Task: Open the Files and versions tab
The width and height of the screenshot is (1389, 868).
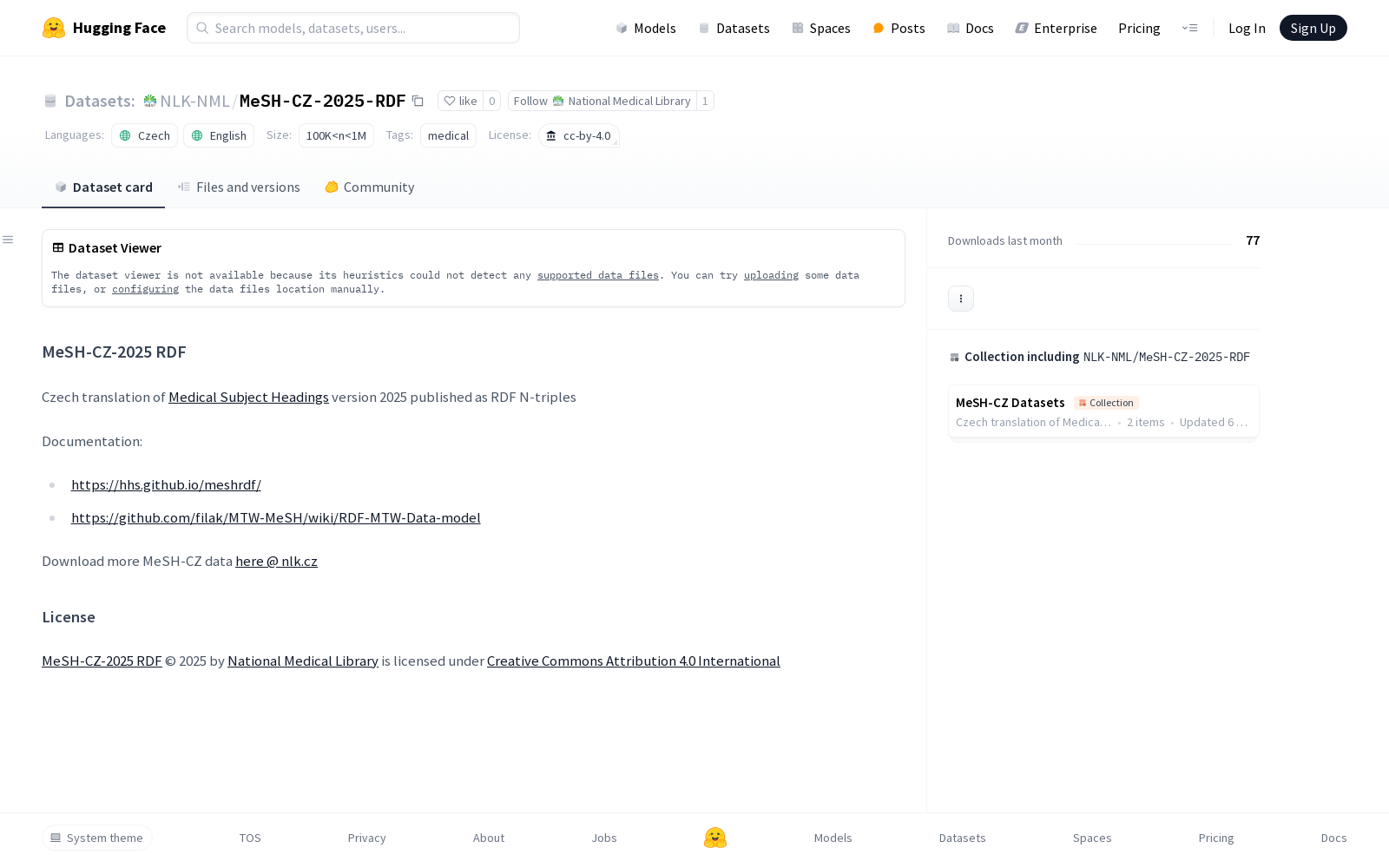Action: [x=239, y=187]
